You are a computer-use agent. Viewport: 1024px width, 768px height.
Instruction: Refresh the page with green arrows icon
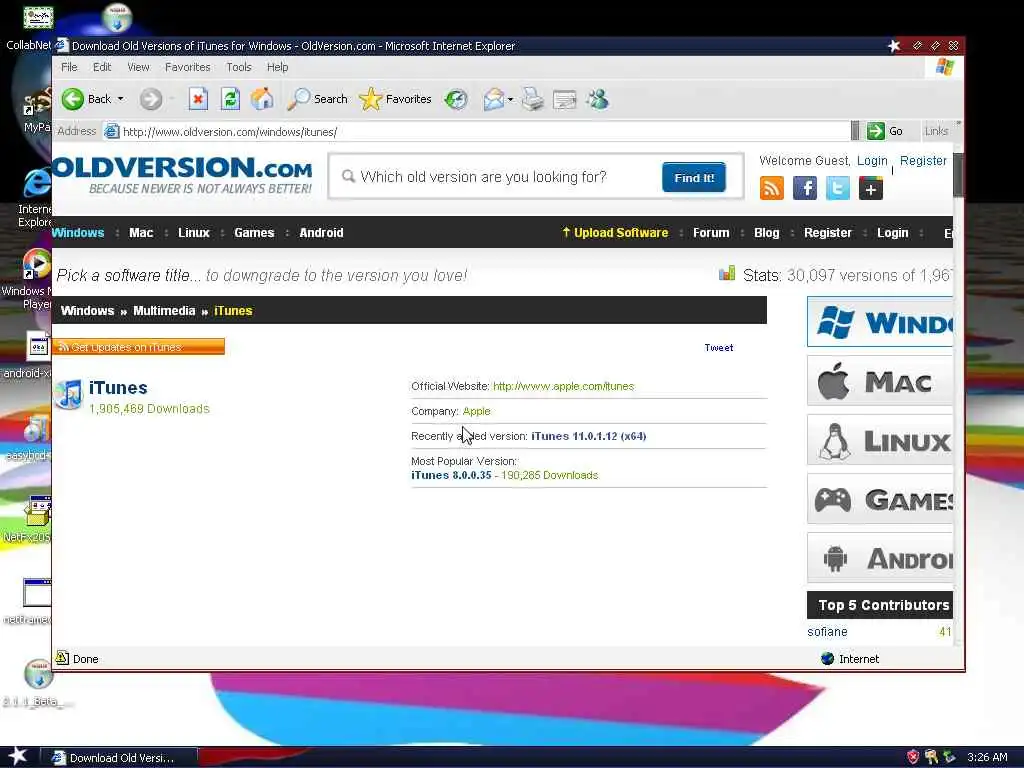[x=230, y=99]
